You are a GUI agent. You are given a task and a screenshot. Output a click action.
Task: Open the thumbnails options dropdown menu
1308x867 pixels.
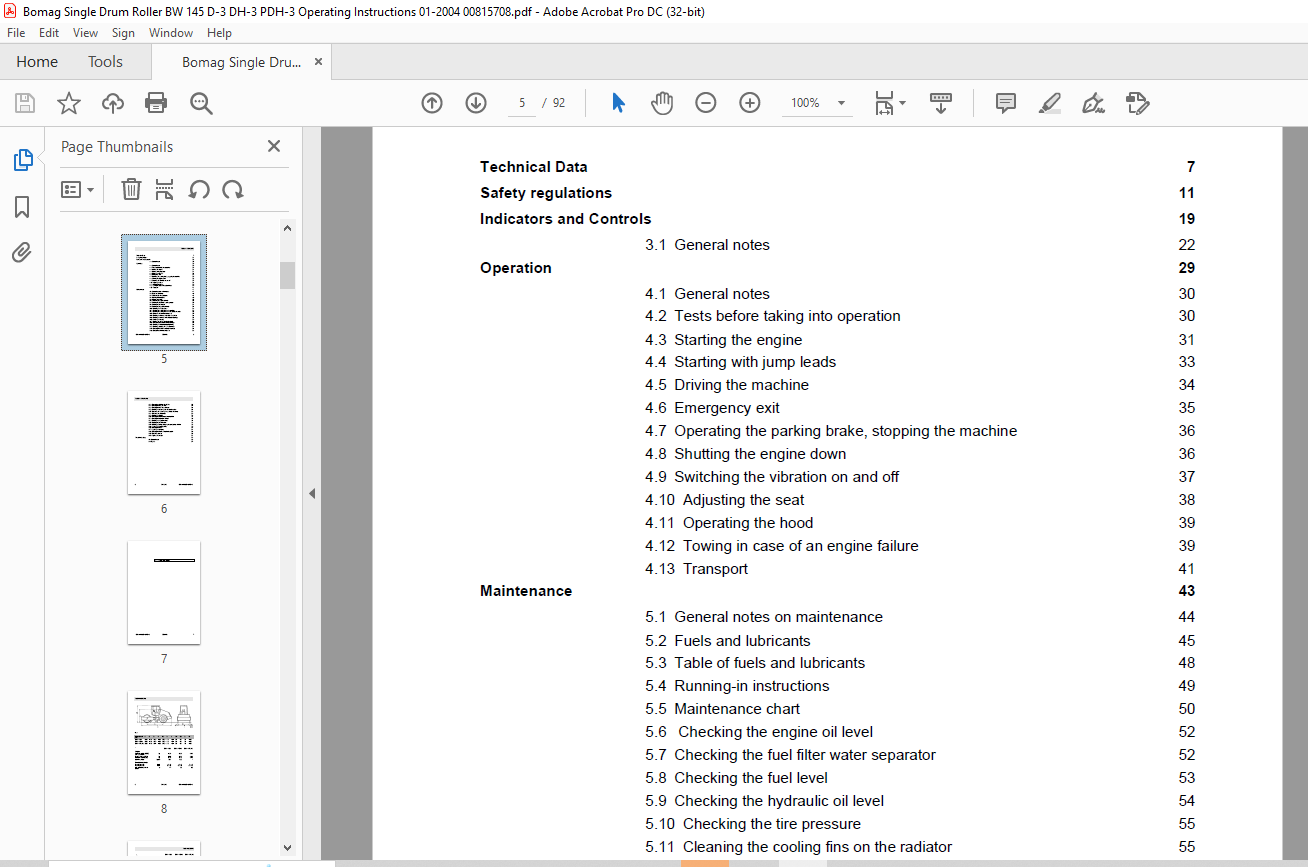[x=78, y=189]
